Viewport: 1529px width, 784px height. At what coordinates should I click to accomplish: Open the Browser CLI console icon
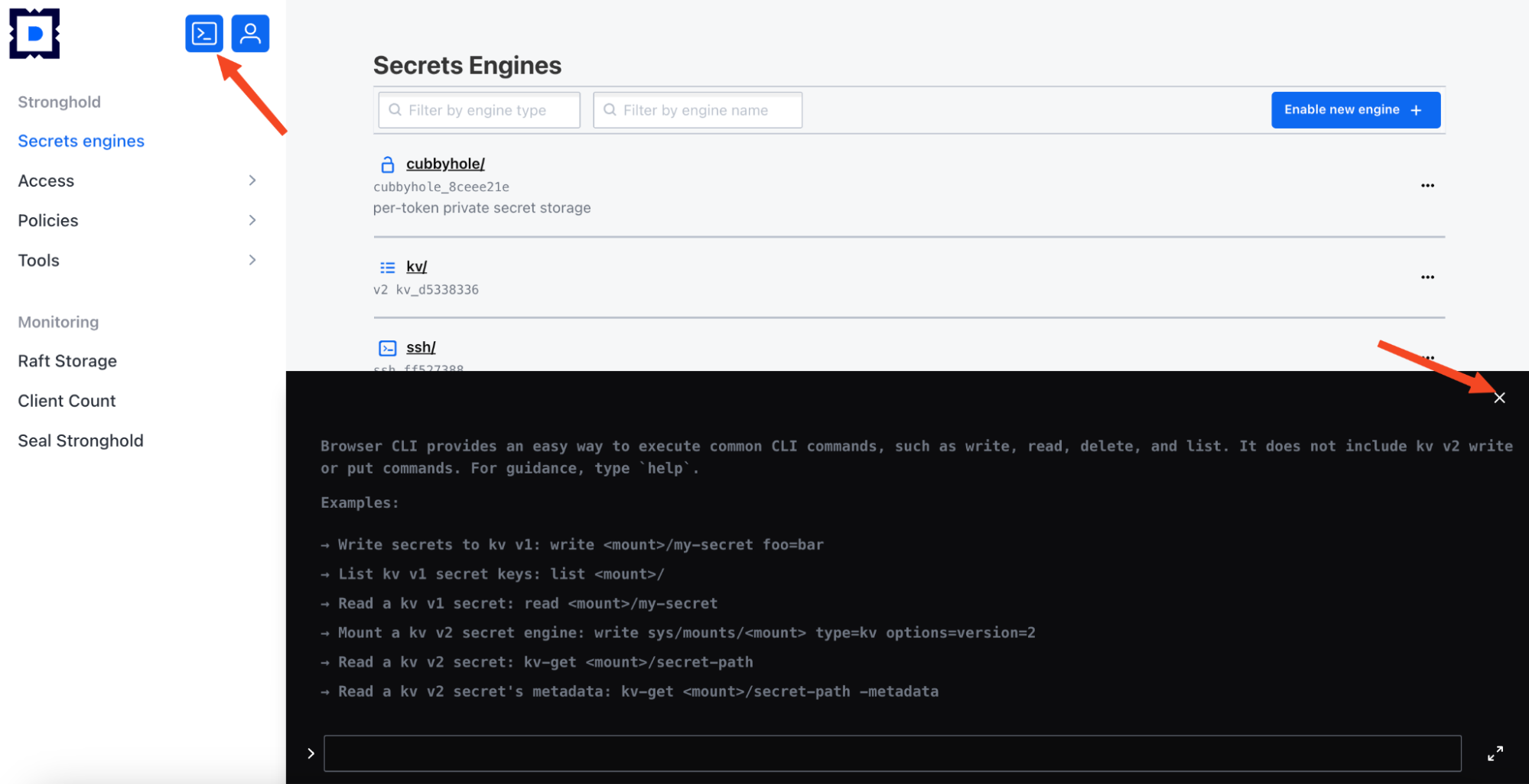pyautogui.click(x=203, y=34)
